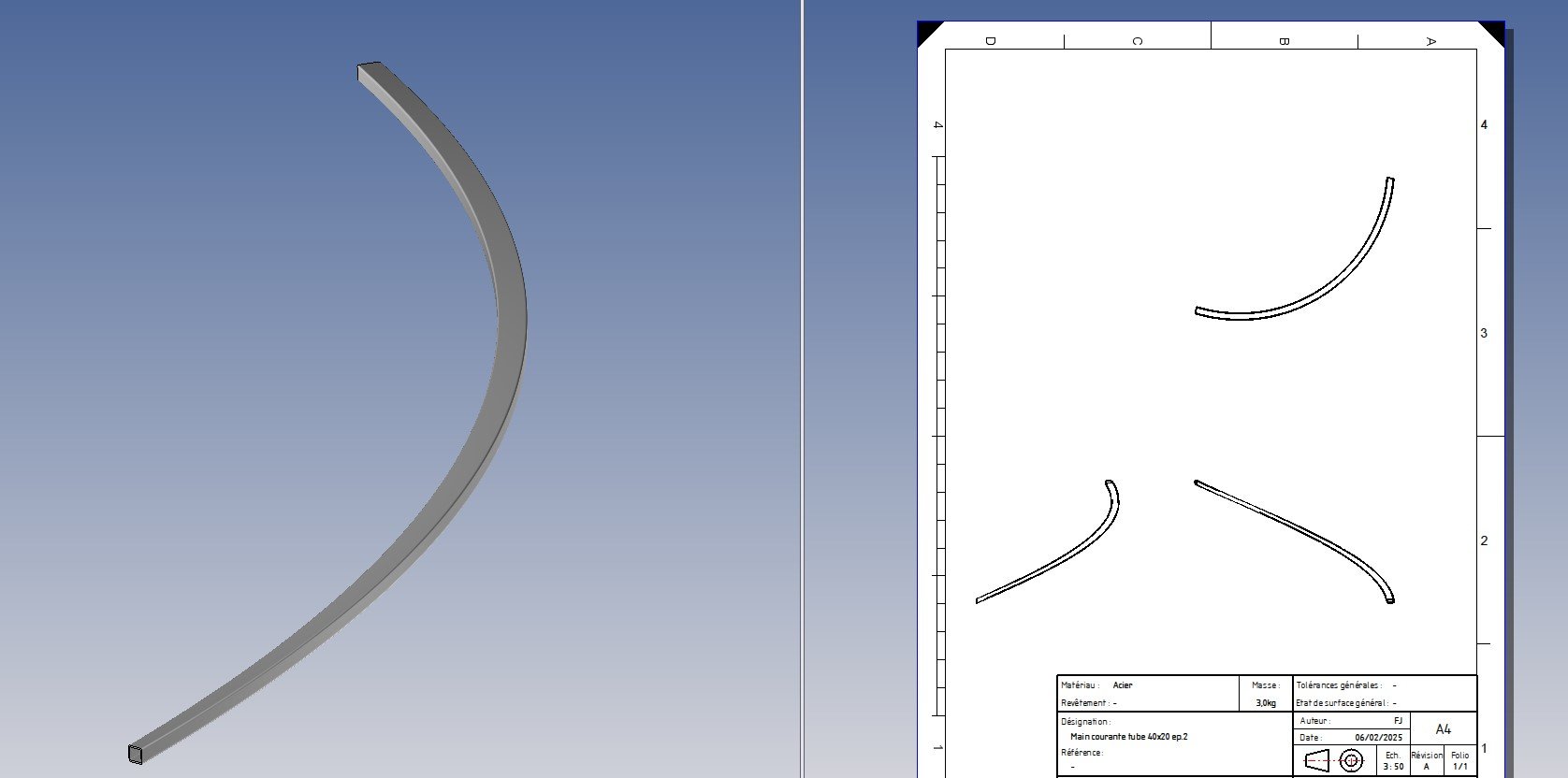The width and height of the screenshot is (1568, 778).
Task: Click the 'Folio' label
Action: point(1460,756)
